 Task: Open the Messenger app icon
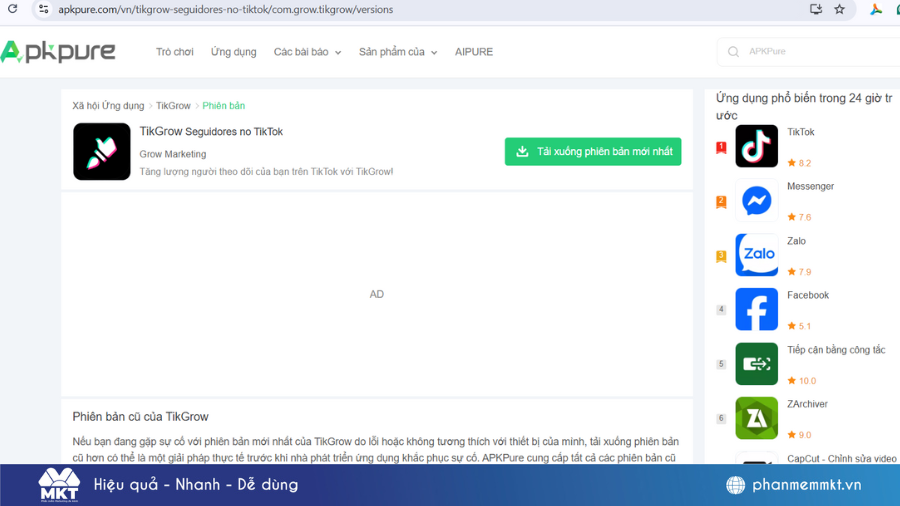(x=757, y=200)
